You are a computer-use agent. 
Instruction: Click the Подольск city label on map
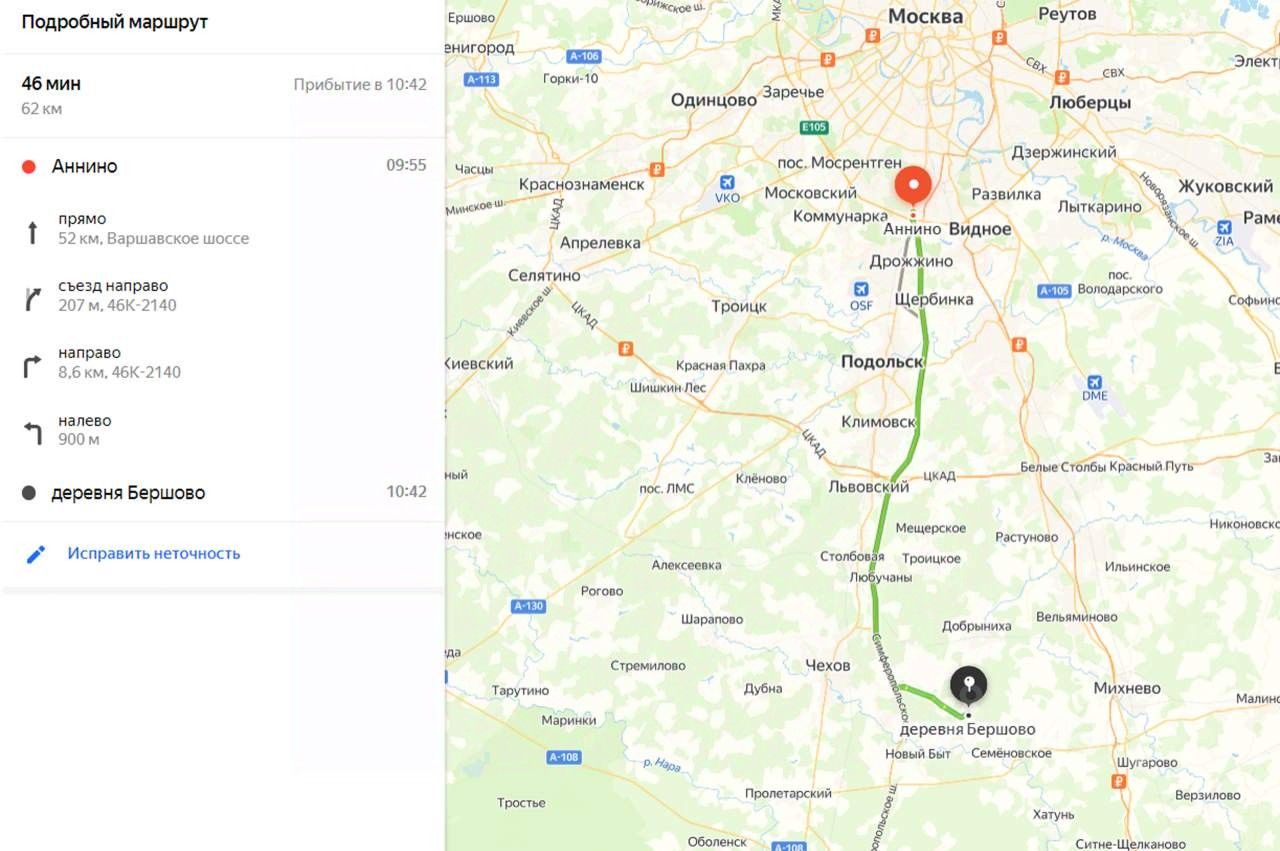pos(882,362)
